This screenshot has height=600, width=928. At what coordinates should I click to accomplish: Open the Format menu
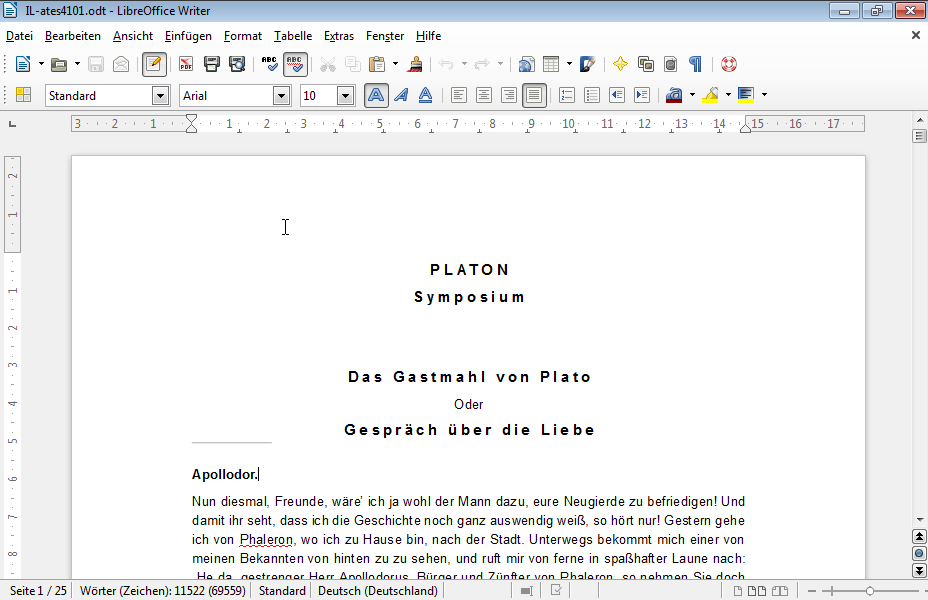pyautogui.click(x=243, y=36)
